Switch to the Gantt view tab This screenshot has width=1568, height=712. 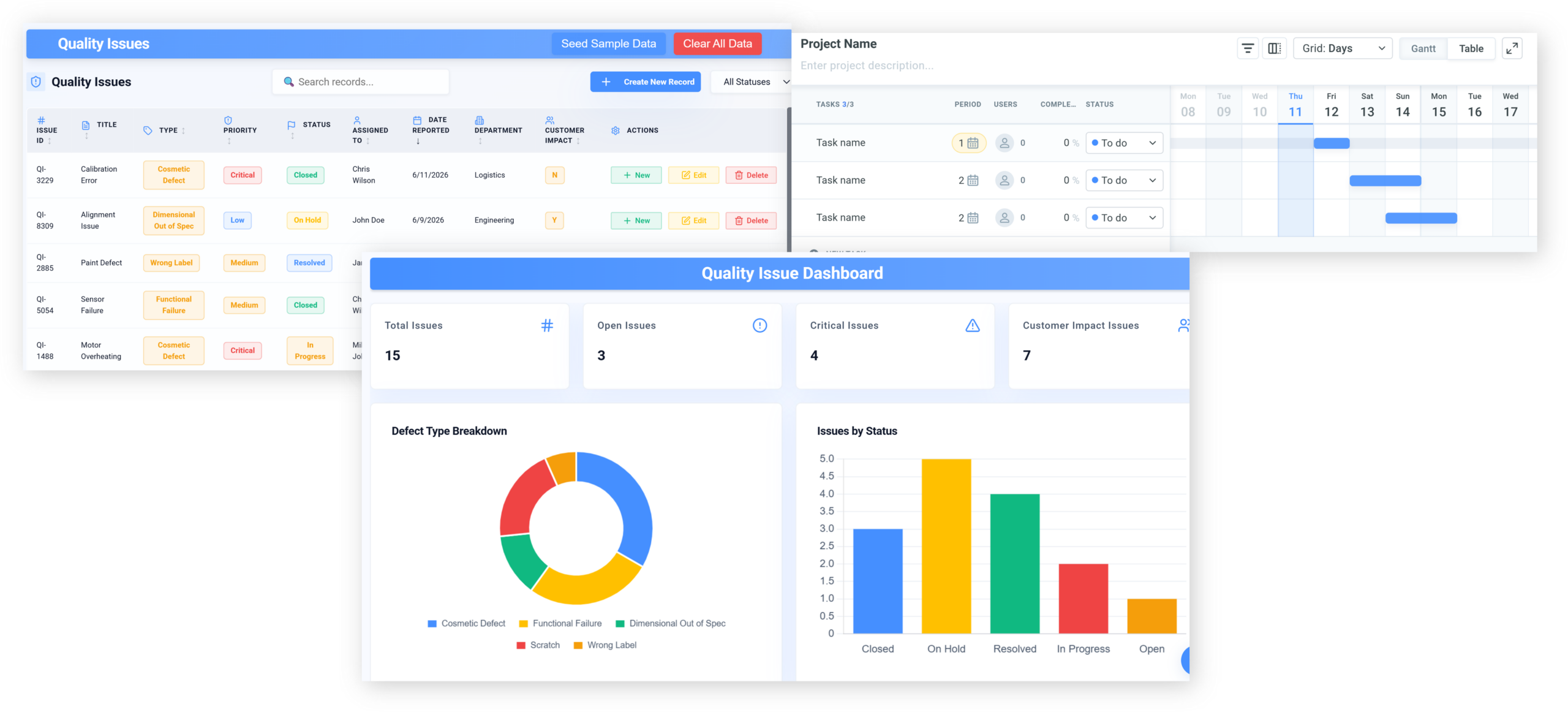coord(1422,48)
